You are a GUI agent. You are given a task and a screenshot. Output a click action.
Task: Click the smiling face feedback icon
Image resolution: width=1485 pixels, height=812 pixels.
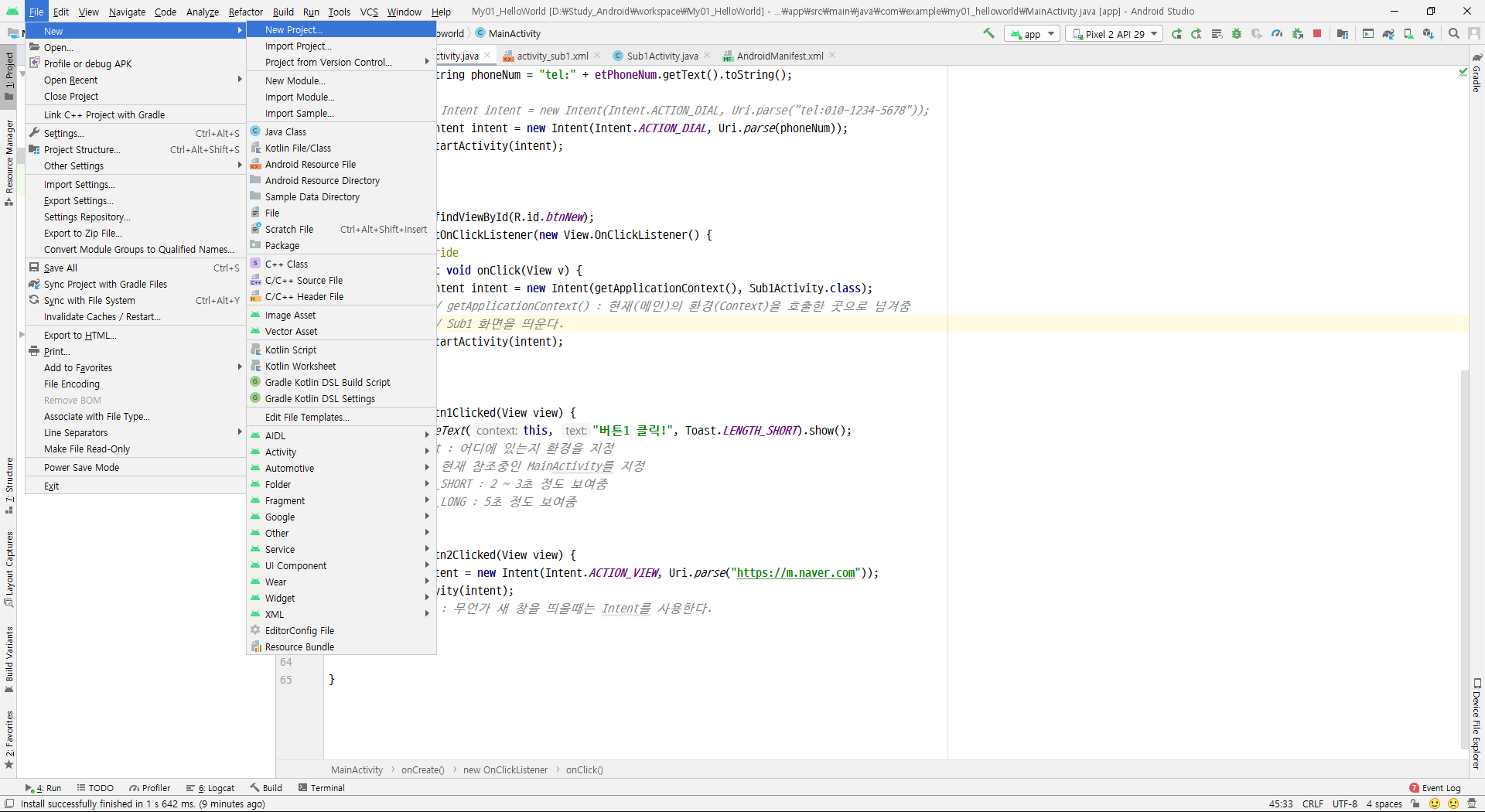(1435, 803)
